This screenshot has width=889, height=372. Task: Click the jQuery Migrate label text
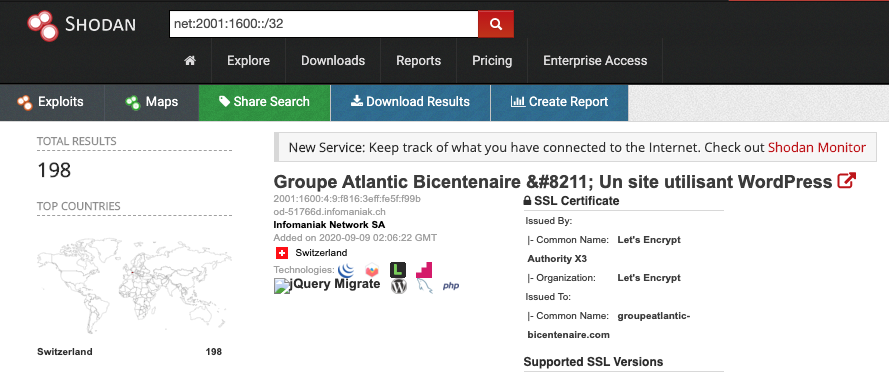pos(335,284)
